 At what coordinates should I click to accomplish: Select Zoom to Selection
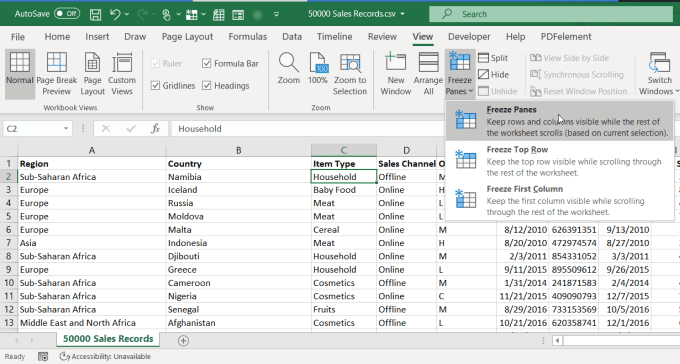(350, 73)
